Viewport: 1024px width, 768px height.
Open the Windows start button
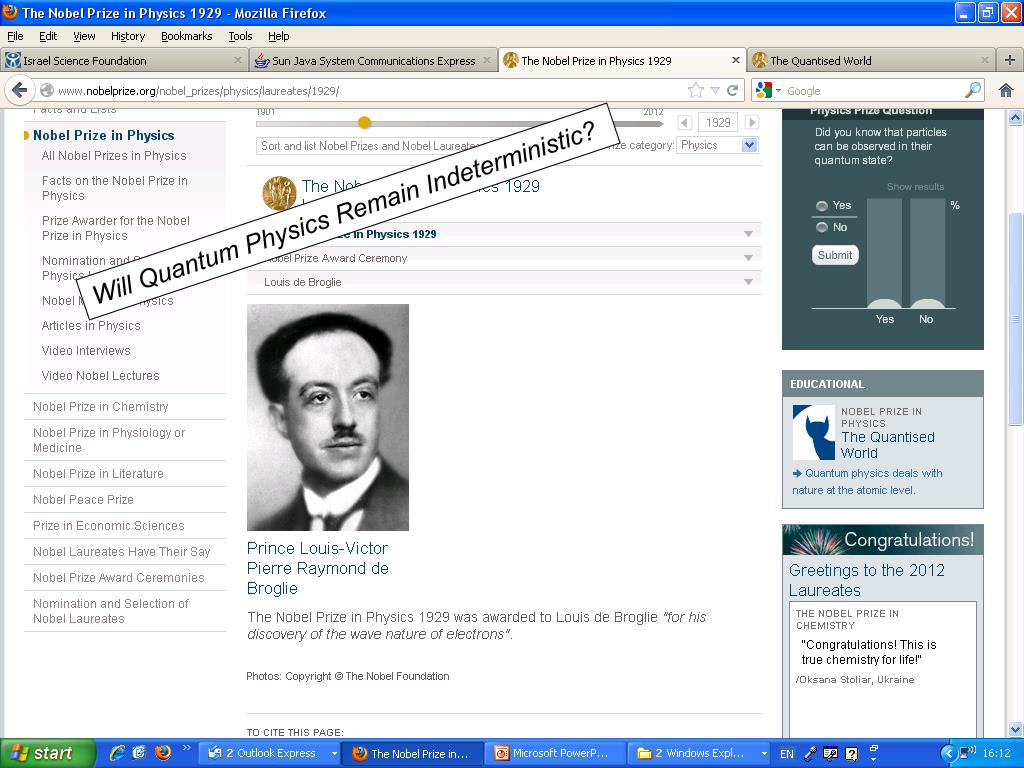(48, 753)
